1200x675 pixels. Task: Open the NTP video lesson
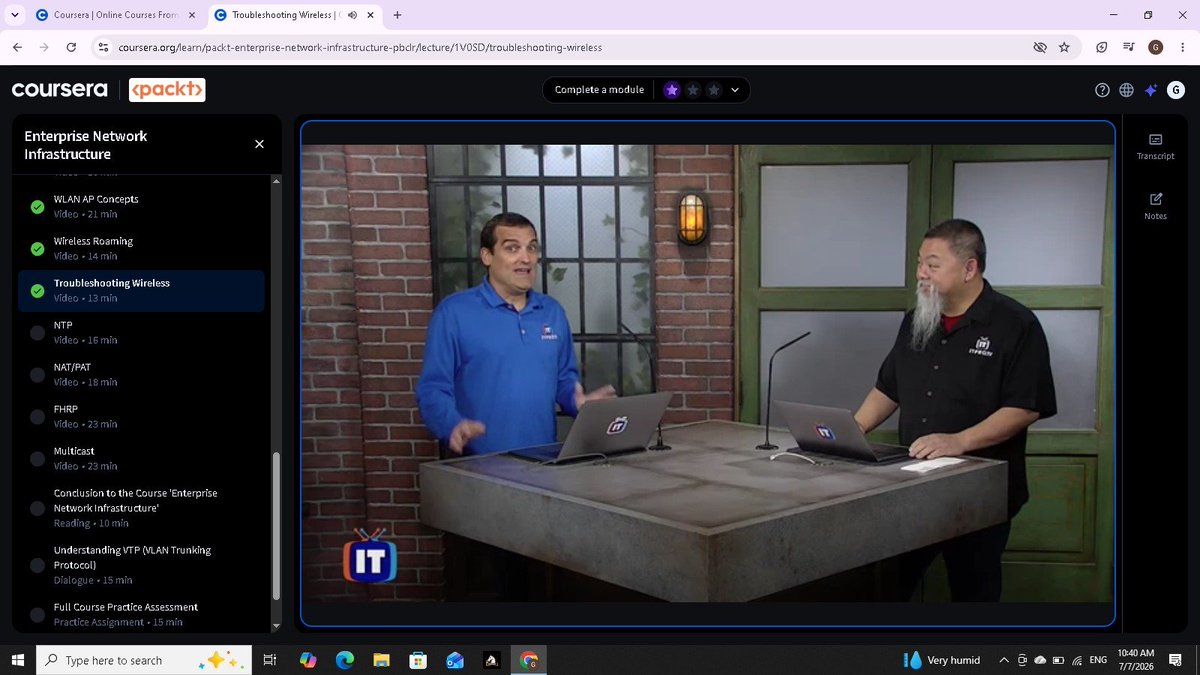coord(141,332)
